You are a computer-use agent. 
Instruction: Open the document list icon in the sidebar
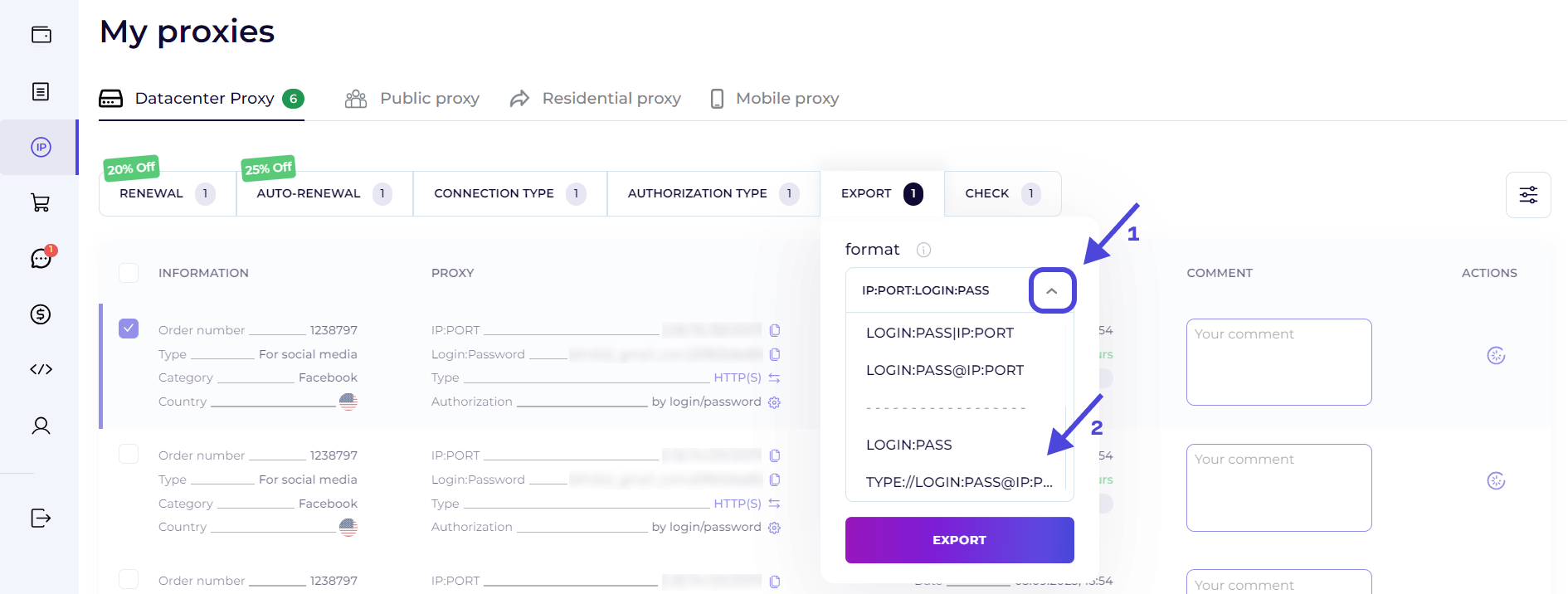[41, 91]
